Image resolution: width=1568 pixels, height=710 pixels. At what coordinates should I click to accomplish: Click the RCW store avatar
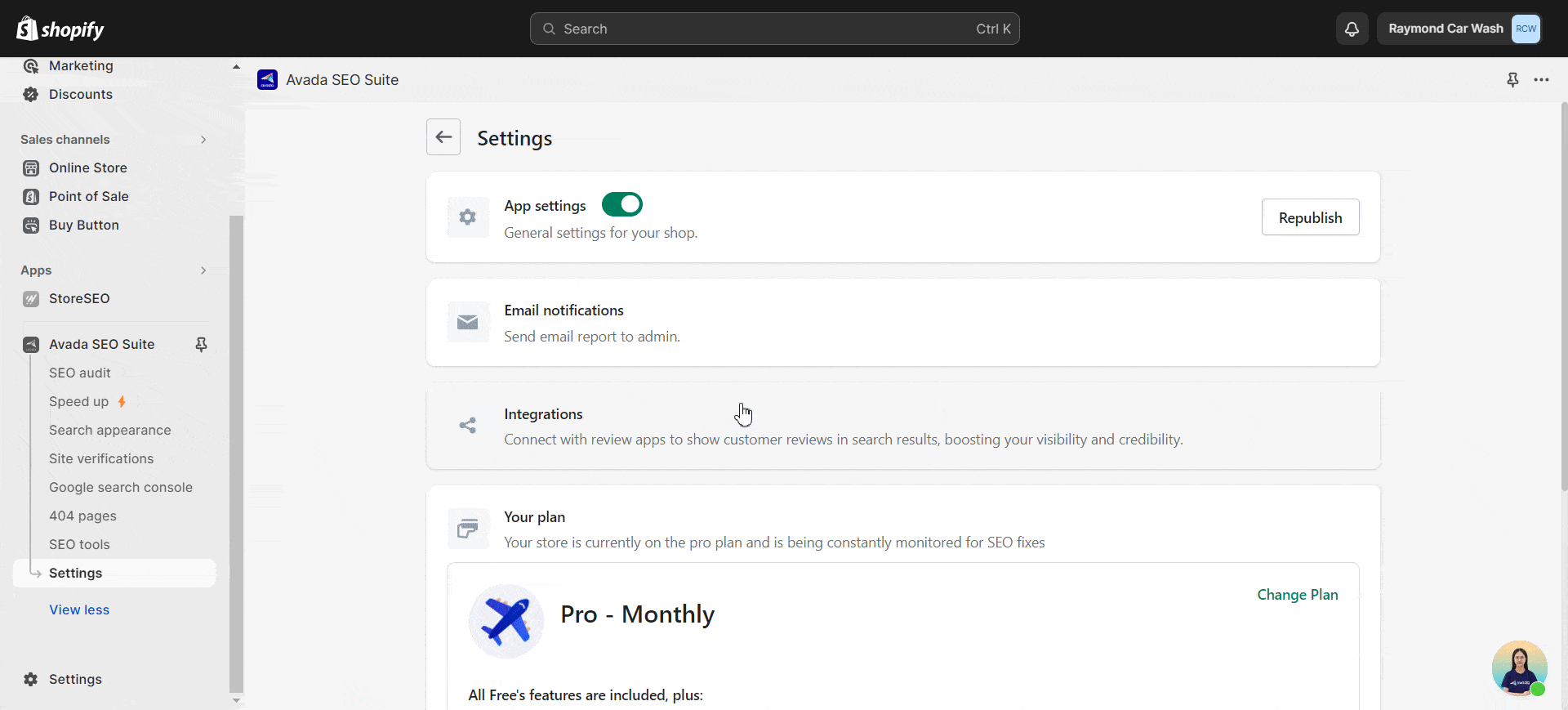click(x=1526, y=29)
